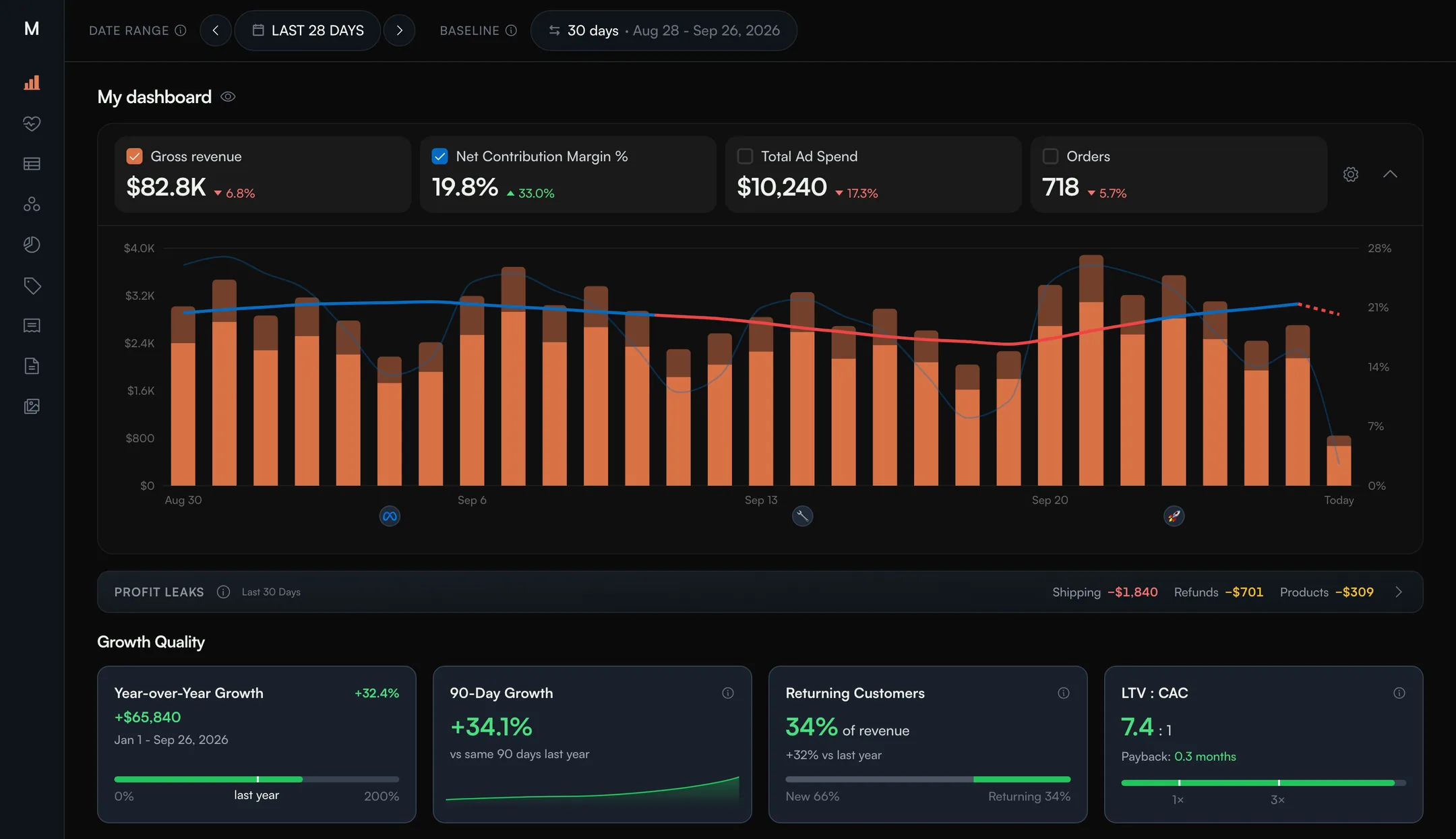Click info icon on LTV : CAC card
Viewport: 1456px width, 839px height.
click(x=1399, y=693)
